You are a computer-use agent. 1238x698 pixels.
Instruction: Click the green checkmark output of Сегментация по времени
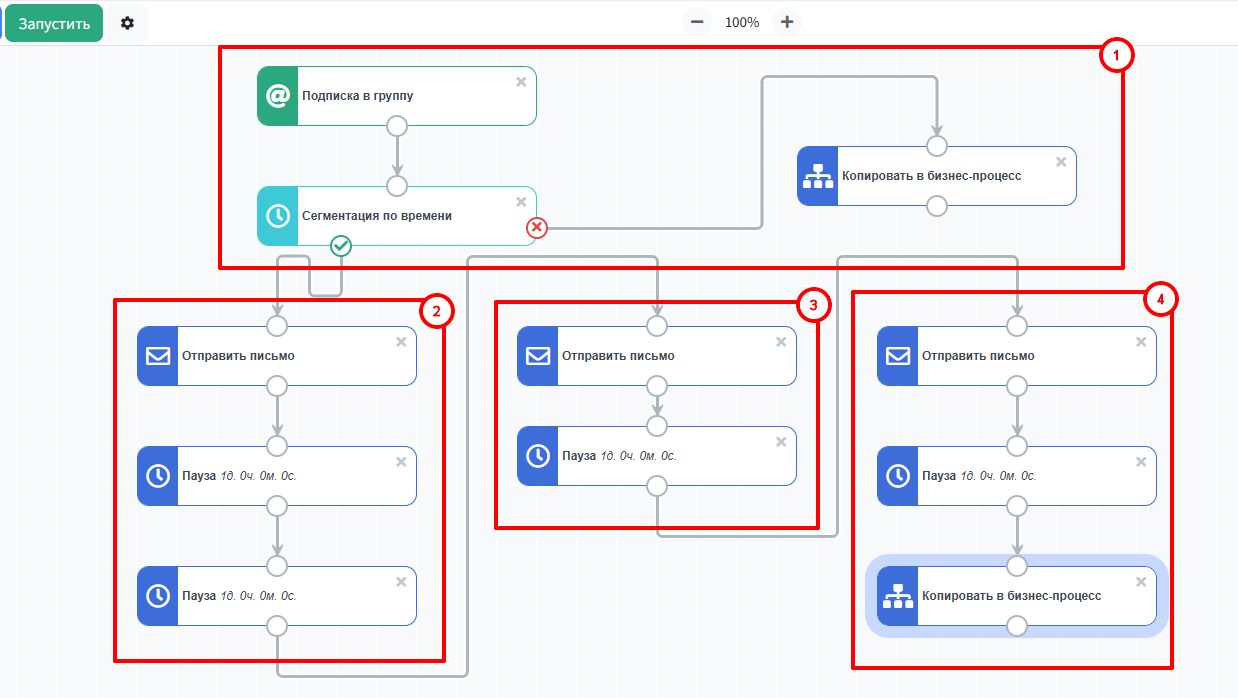(341, 245)
